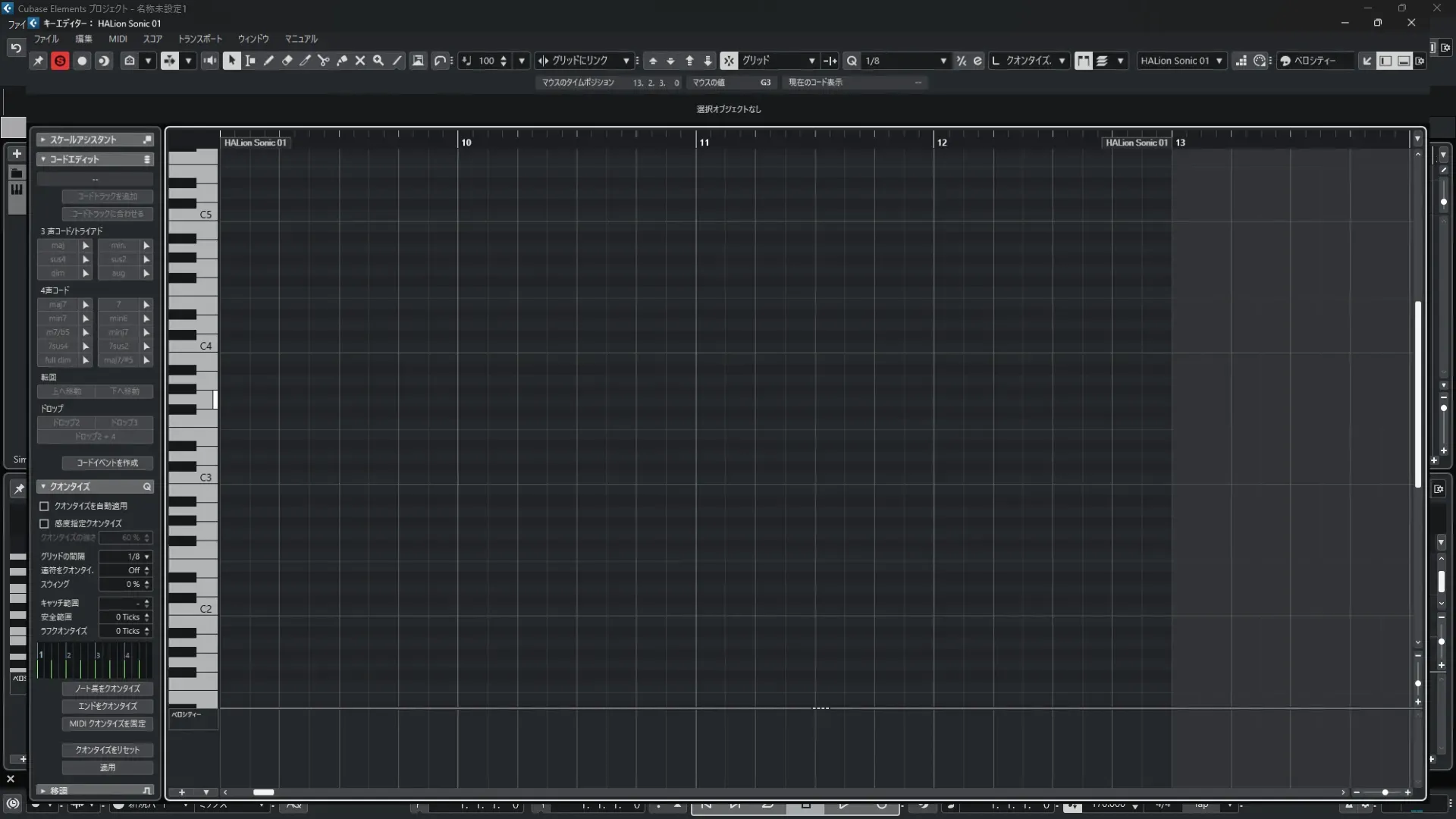Open the グリッドにリンク dropdown
Viewport: 1456px width, 819px height.
pyautogui.click(x=584, y=61)
